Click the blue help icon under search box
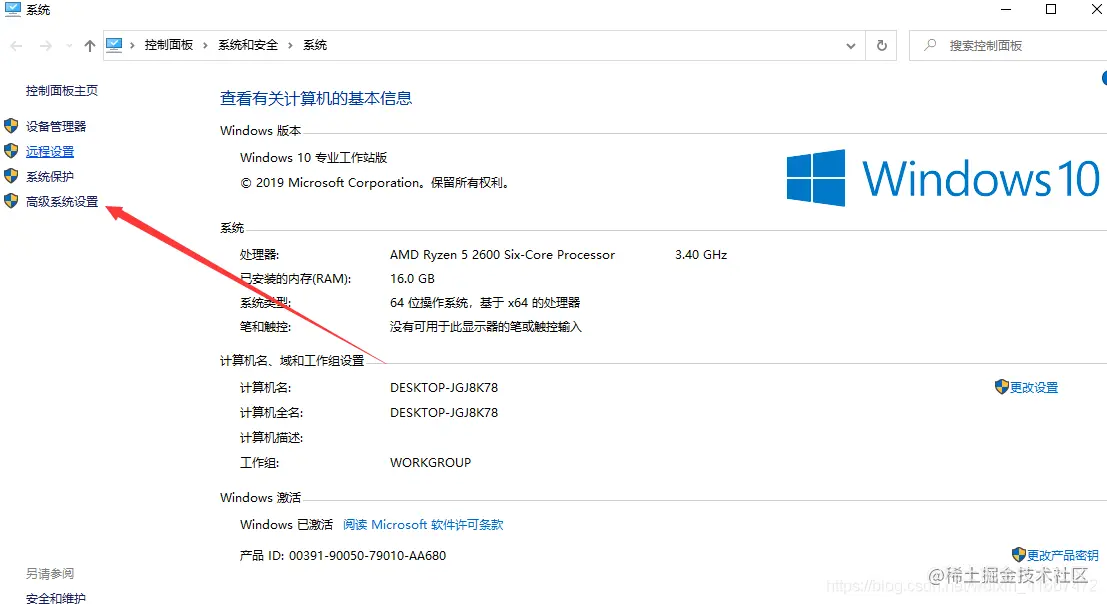Viewport: 1107px width, 604px height. [x=1104, y=78]
